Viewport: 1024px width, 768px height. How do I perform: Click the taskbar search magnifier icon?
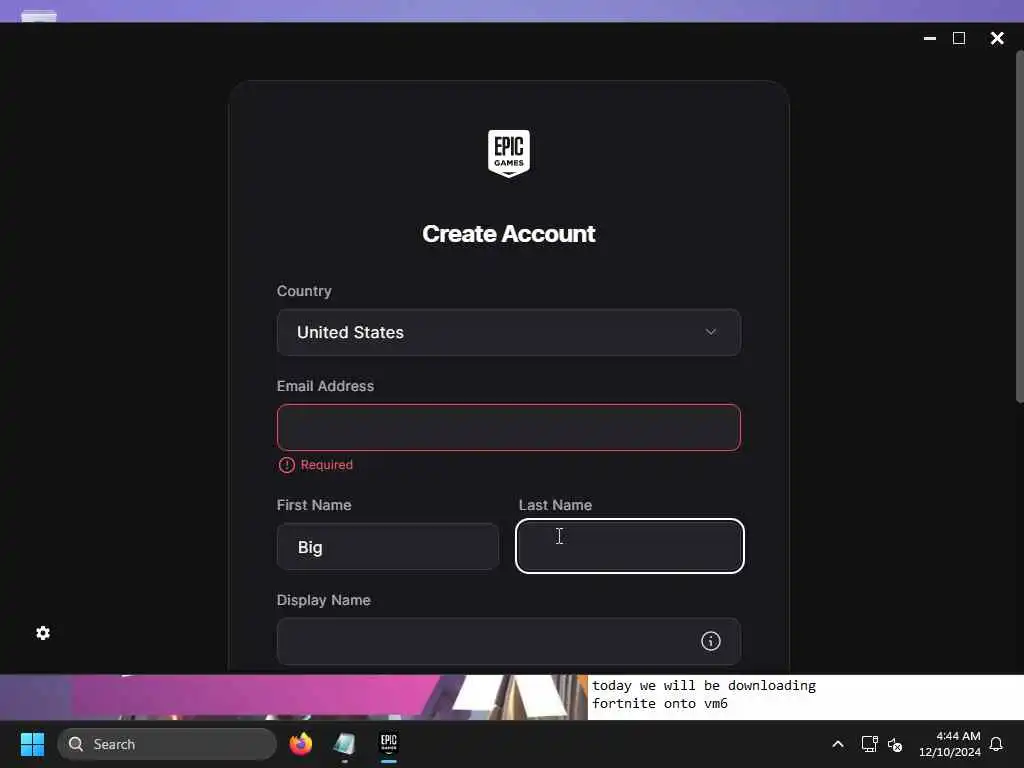tap(76, 744)
